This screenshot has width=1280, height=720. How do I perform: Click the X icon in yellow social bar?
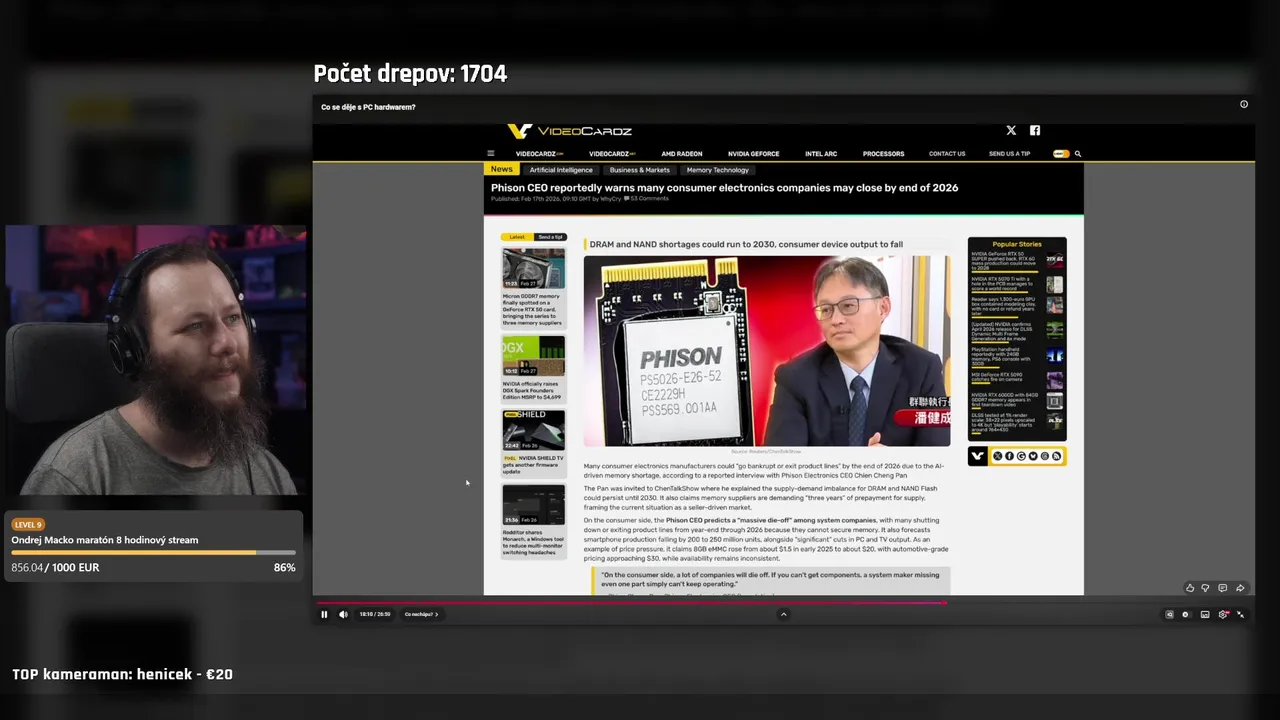coord(997,456)
